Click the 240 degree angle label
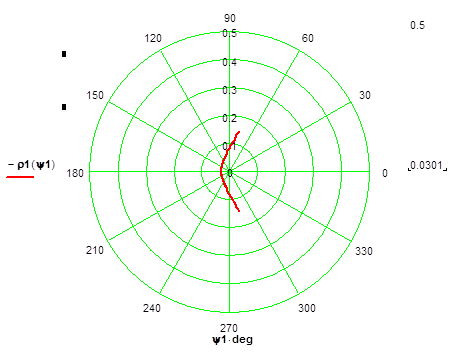This screenshot has width=454, height=362. [x=152, y=308]
